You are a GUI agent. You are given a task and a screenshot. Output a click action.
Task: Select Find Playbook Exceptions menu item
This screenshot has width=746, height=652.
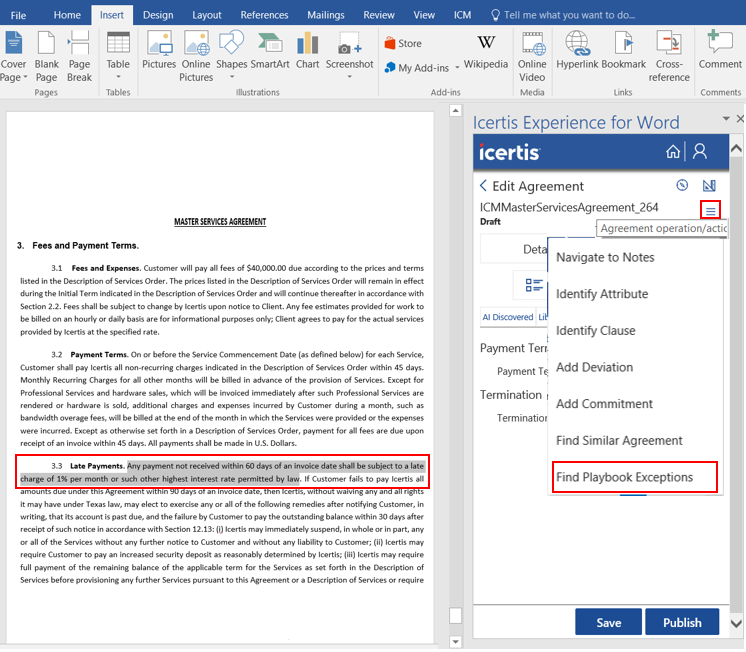624,477
